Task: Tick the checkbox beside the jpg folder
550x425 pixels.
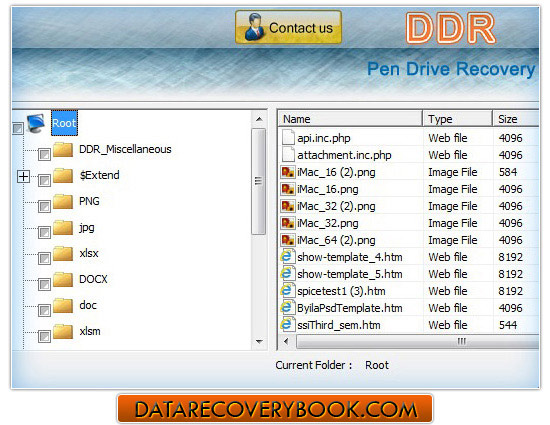Action: pos(44,232)
